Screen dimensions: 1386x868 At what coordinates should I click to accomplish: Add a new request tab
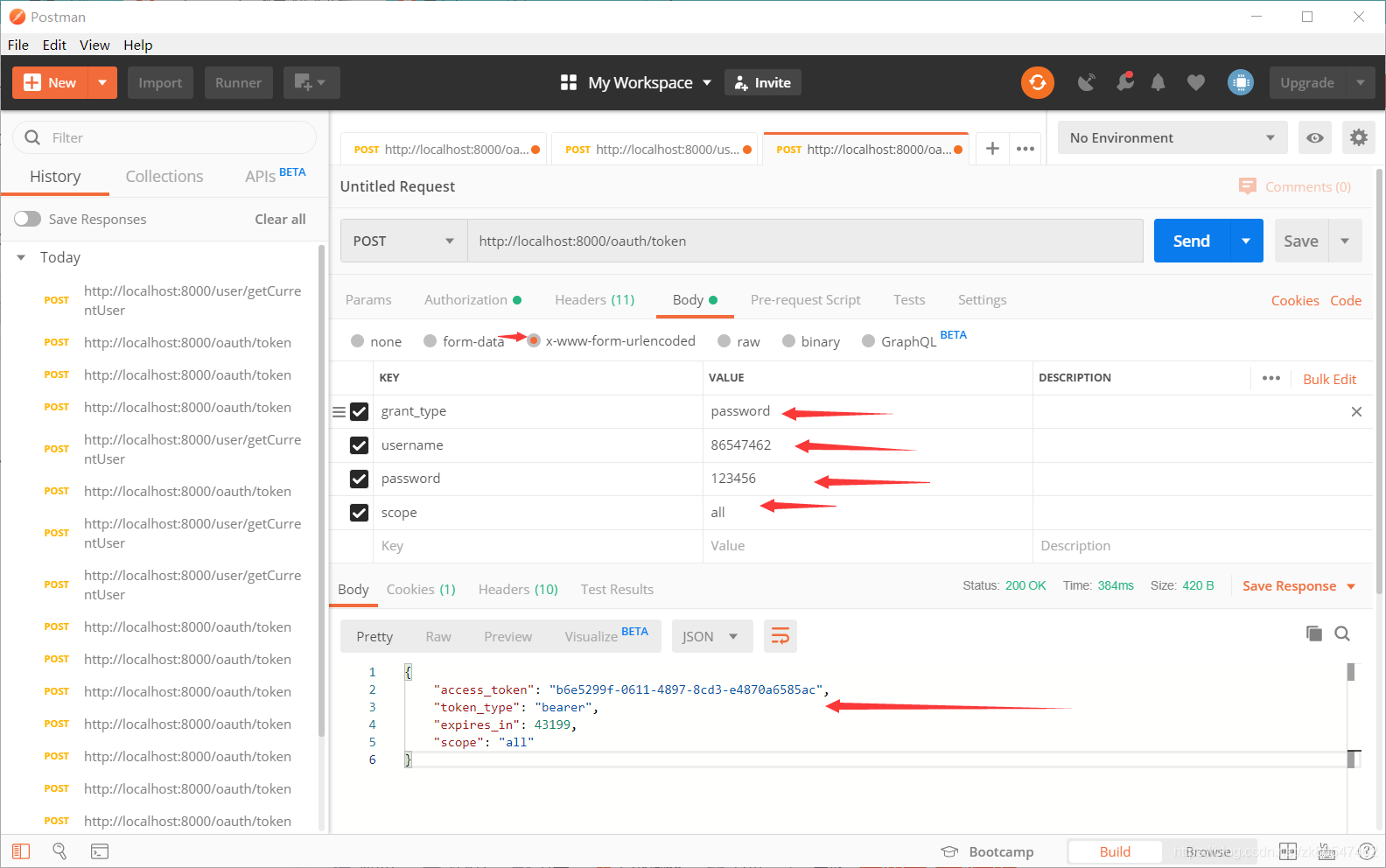[x=992, y=149]
